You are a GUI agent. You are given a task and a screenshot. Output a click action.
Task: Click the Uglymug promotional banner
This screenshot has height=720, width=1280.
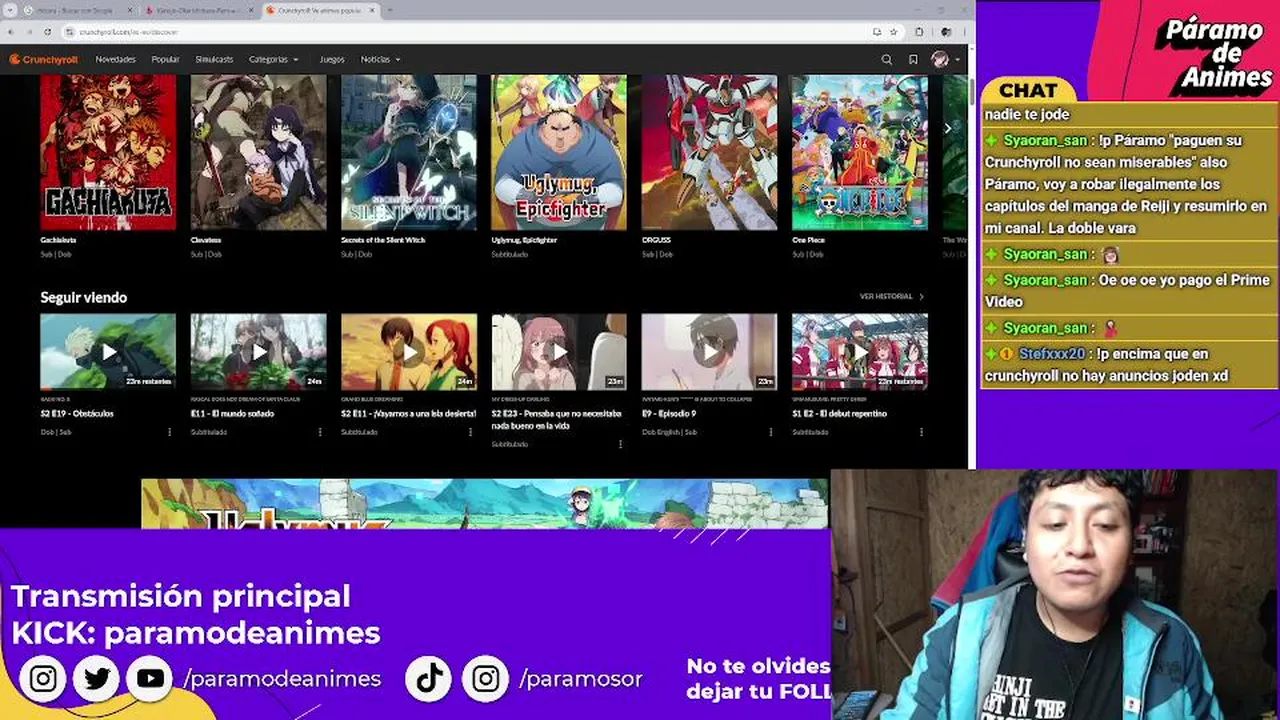[x=485, y=503]
